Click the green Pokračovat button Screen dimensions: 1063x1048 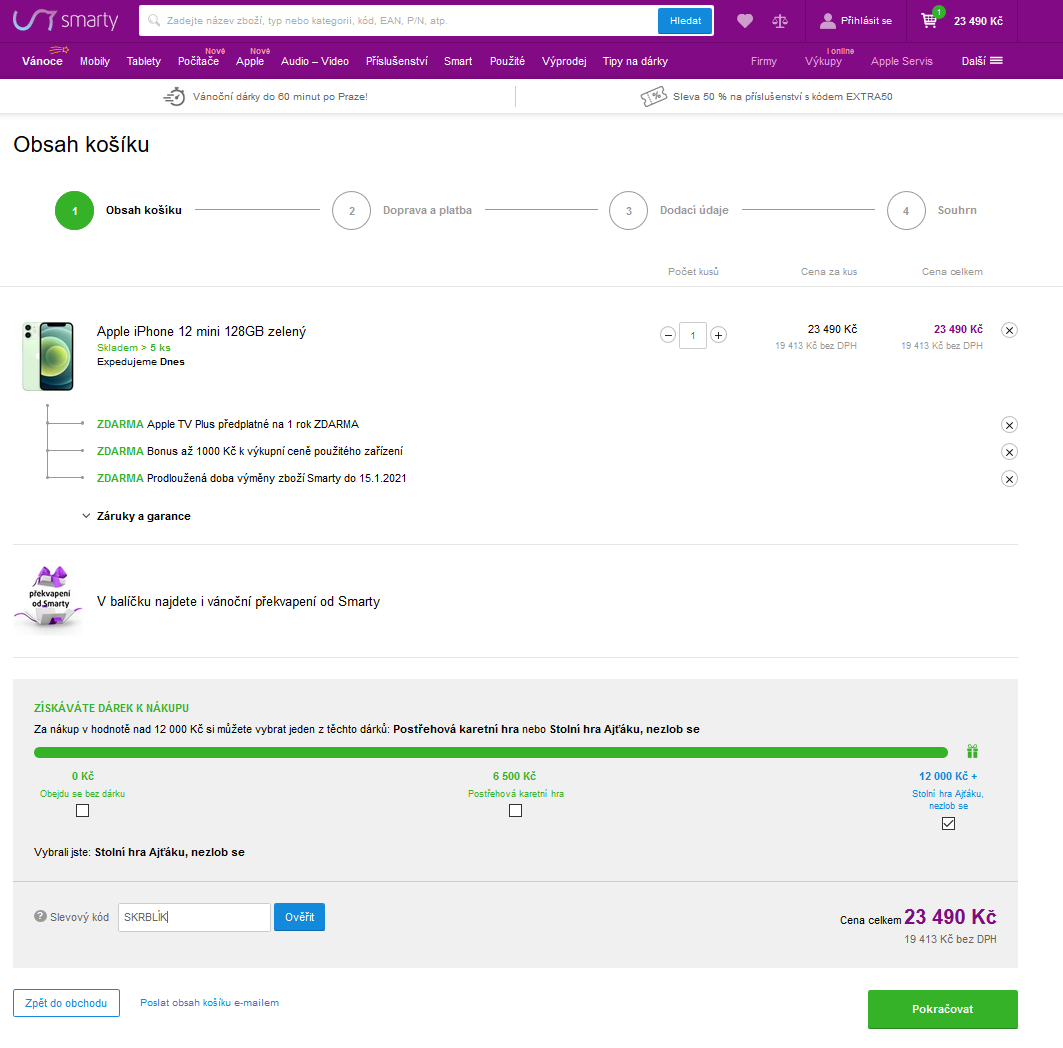coord(942,1009)
